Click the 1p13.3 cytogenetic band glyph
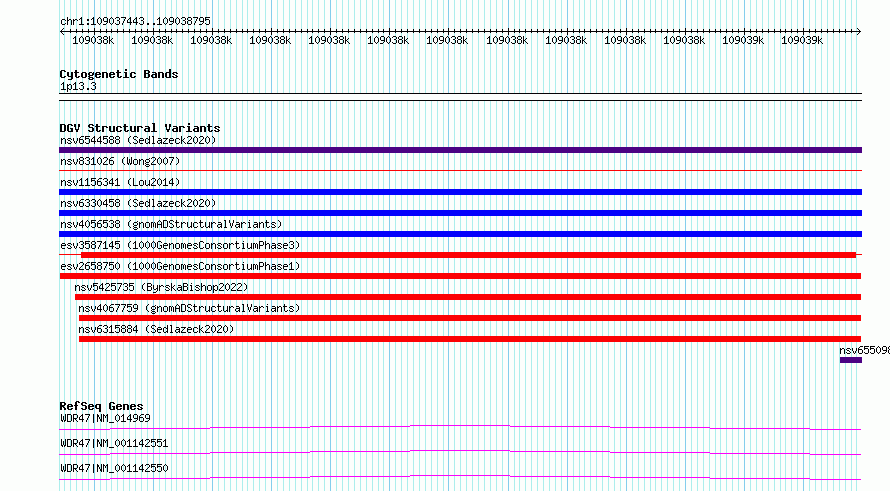This screenshot has height=491, width=890. pos(460,97)
